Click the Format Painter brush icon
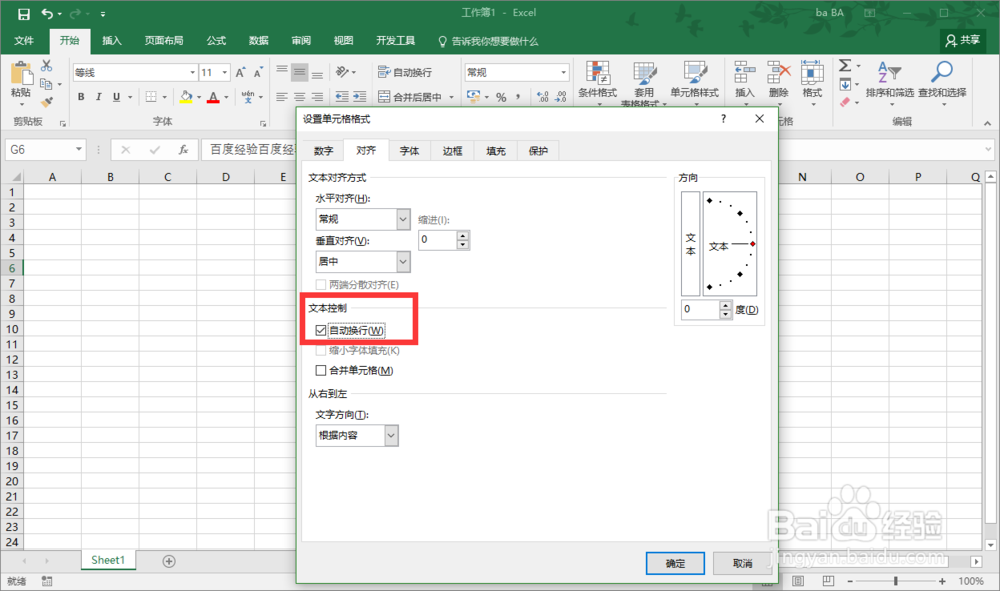Image resolution: width=1000 pixels, height=591 pixels. pos(47,102)
